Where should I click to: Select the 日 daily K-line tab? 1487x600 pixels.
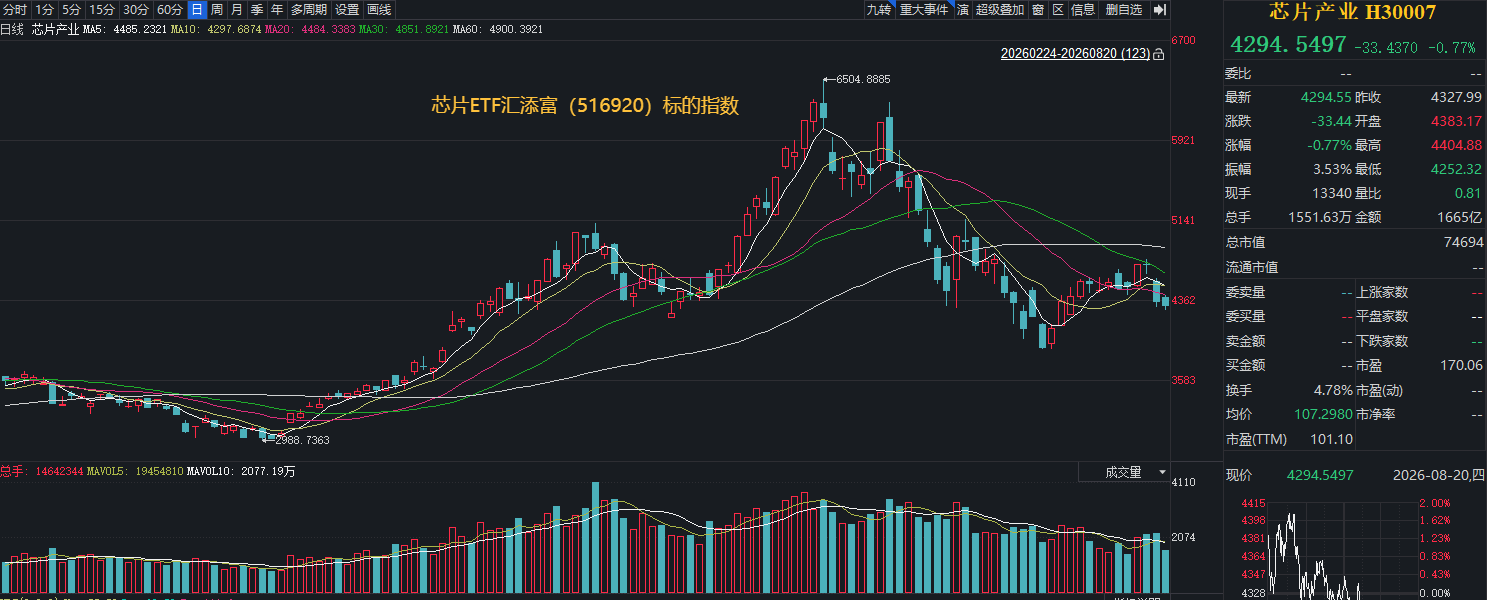tap(196, 9)
